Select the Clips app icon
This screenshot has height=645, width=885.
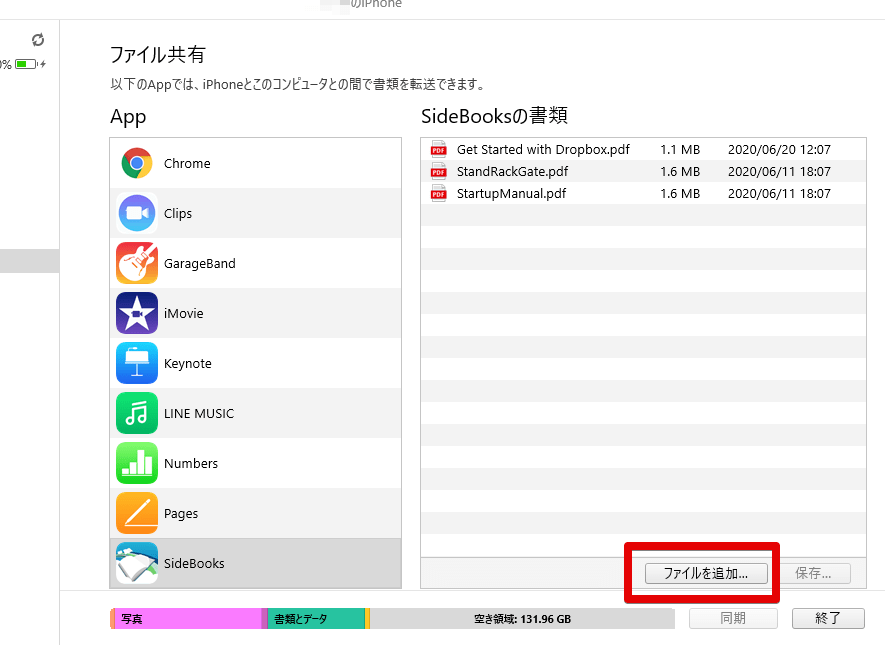click(136, 213)
